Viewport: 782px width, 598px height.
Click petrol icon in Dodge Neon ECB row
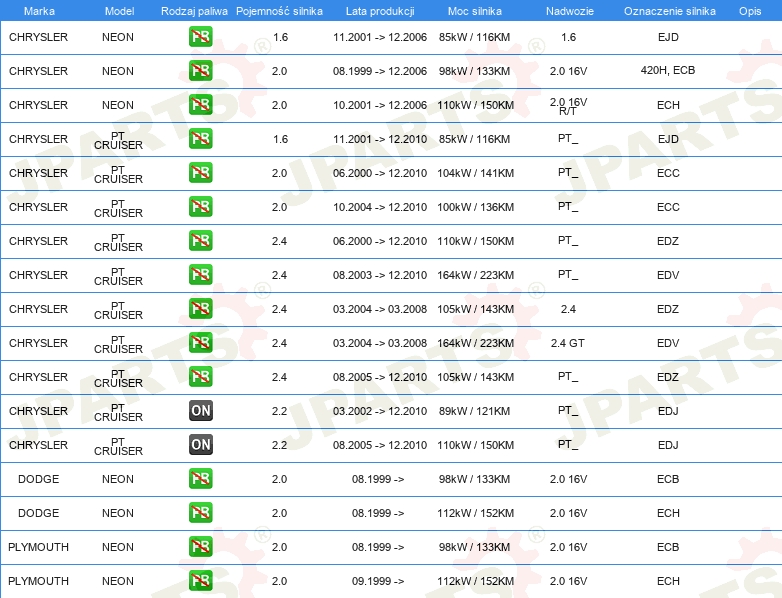200,478
